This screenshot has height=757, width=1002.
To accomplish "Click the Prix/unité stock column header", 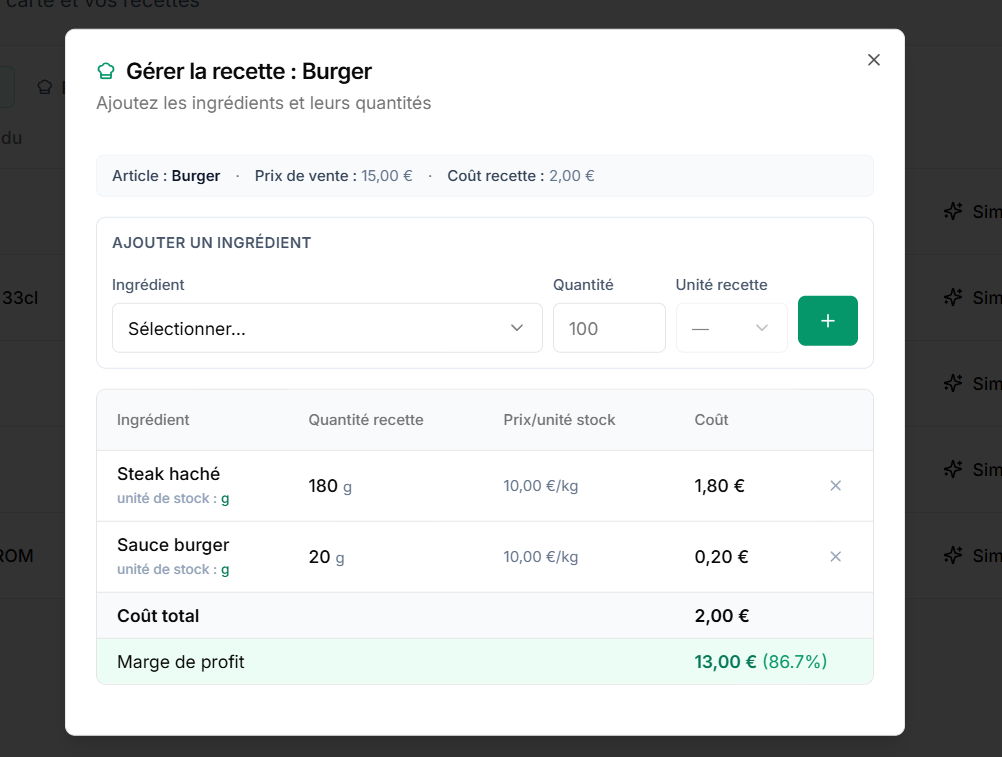I will pos(559,420).
